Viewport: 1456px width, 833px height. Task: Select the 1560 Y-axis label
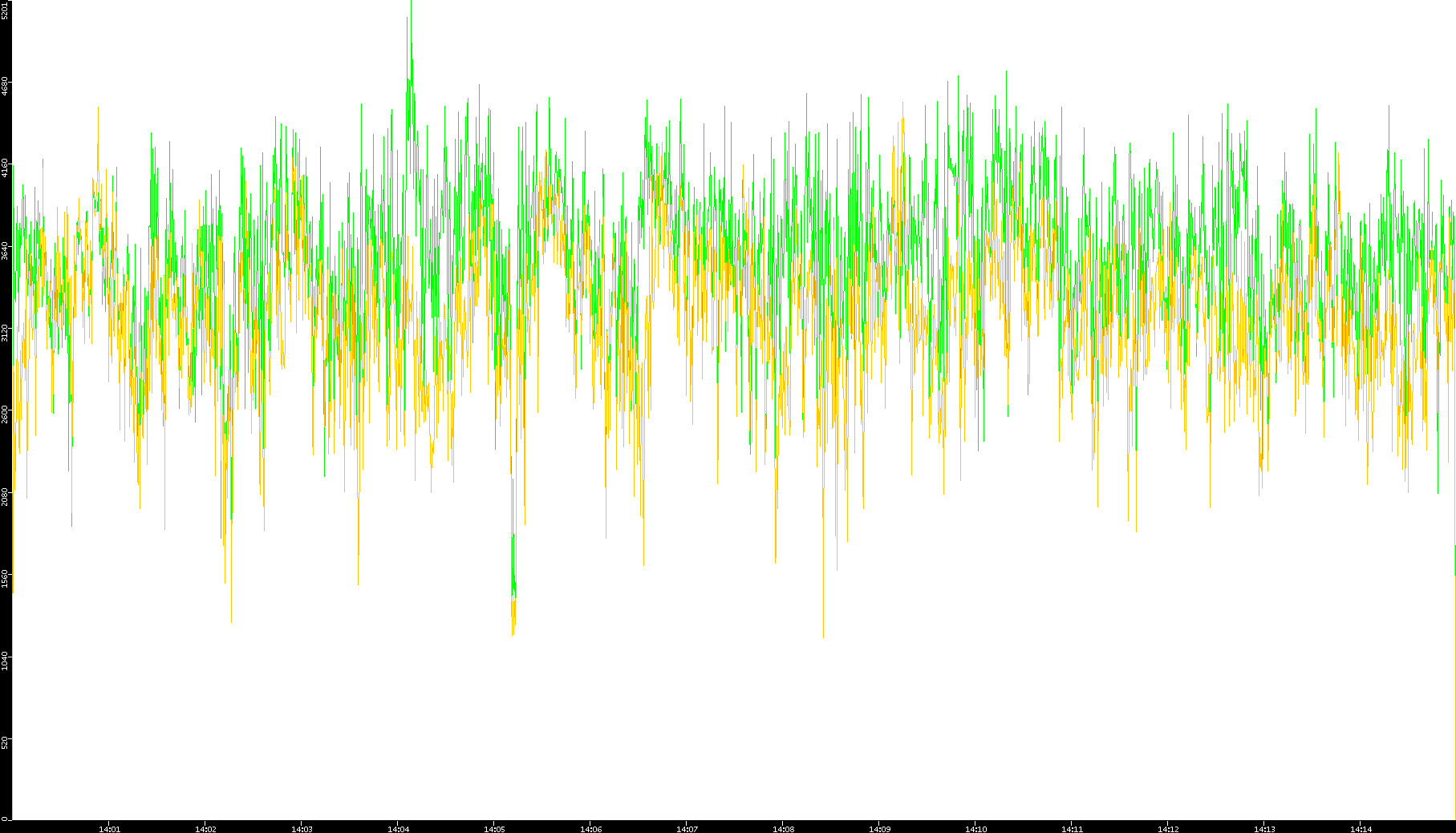click(6, 579)
